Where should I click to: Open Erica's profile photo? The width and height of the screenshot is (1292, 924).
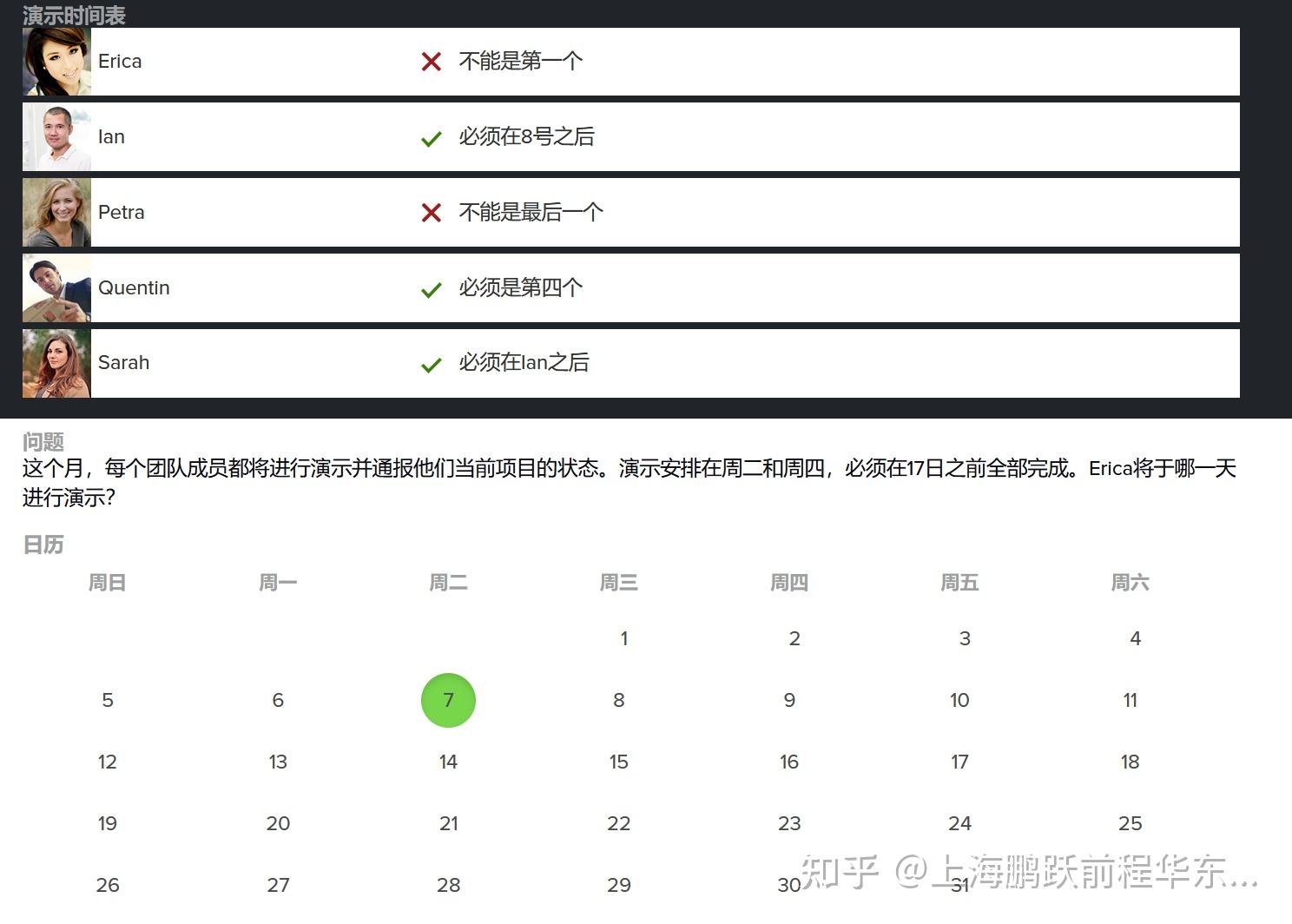coord(56,61)
